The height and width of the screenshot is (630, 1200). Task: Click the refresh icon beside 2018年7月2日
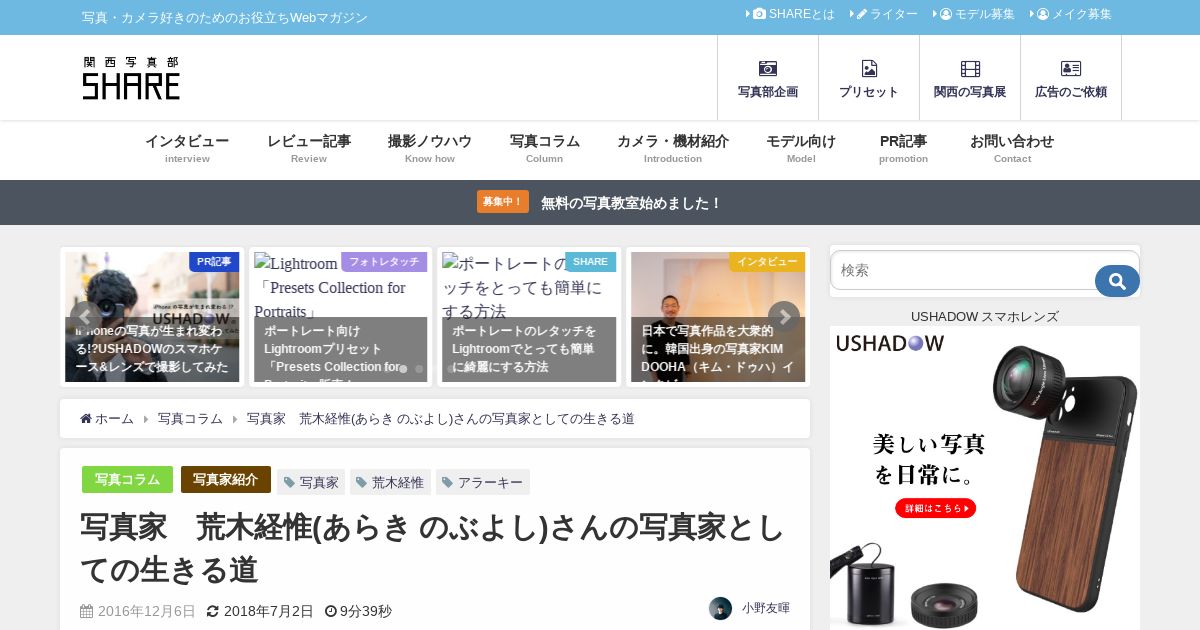click(212, 611)
